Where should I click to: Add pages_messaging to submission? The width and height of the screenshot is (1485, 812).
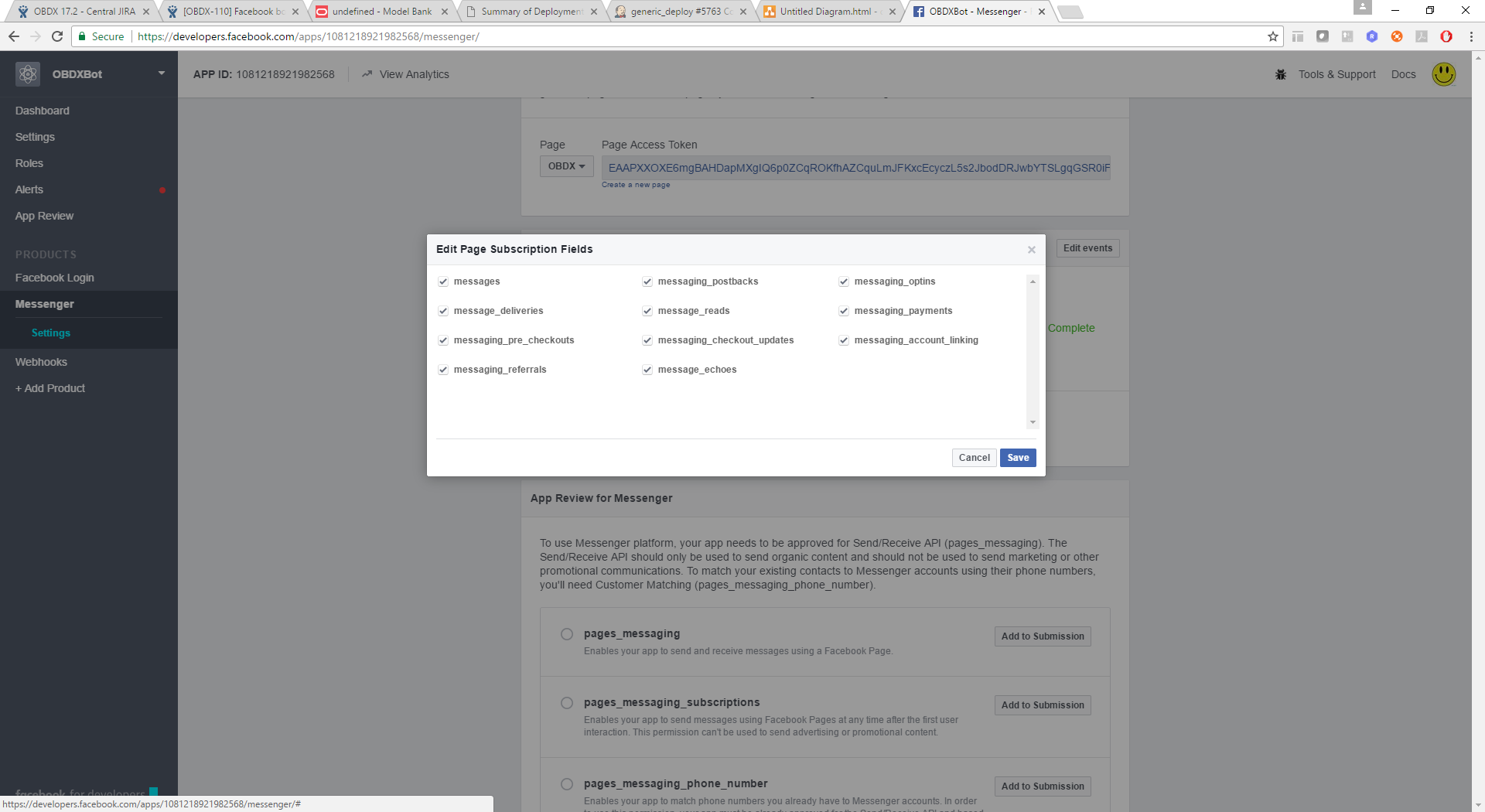[x=1043, y=636]
